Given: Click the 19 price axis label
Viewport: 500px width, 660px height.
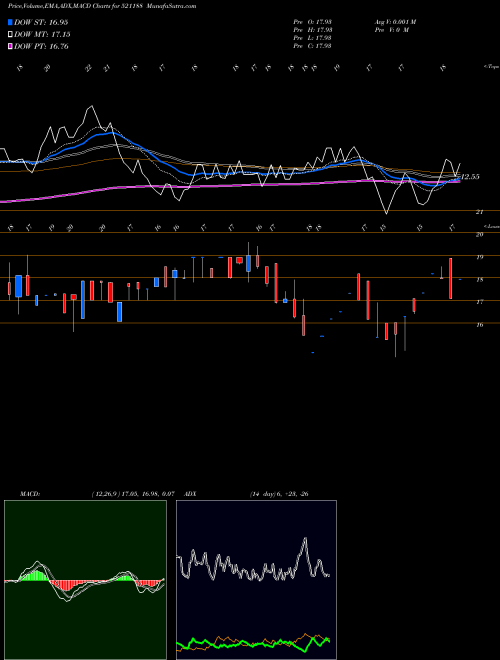Looking at the screenshot, I should 479,257.
